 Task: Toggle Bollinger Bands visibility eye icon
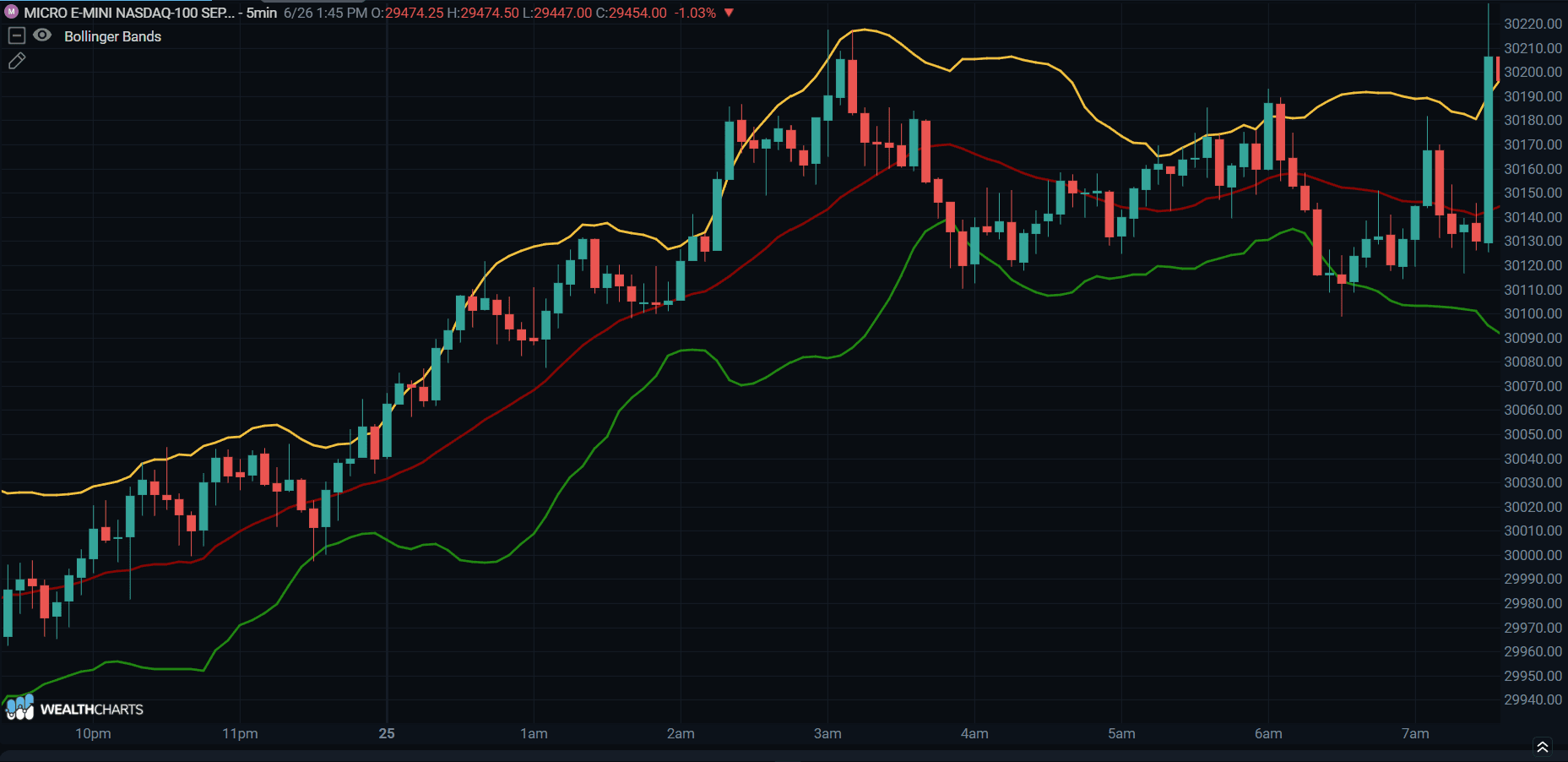pyautogui.click(x=42, y=35)
